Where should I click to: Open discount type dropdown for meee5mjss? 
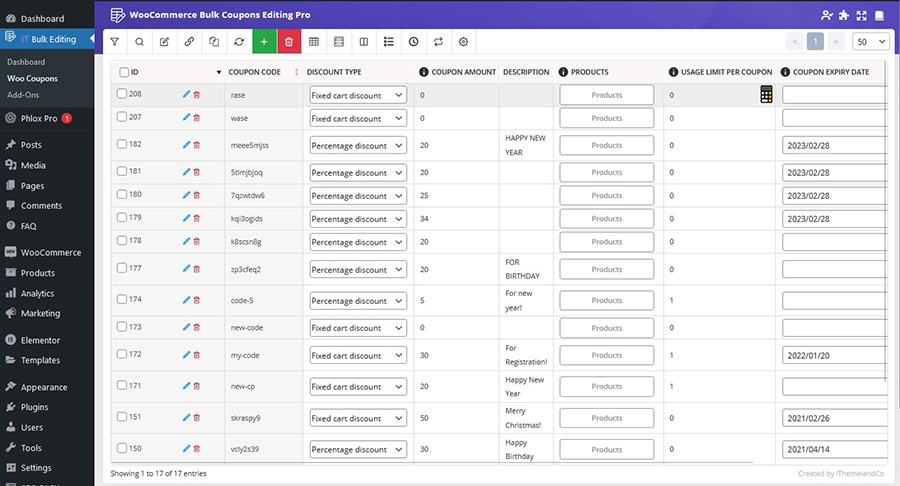pyautogui.click(x=358, y=145)
